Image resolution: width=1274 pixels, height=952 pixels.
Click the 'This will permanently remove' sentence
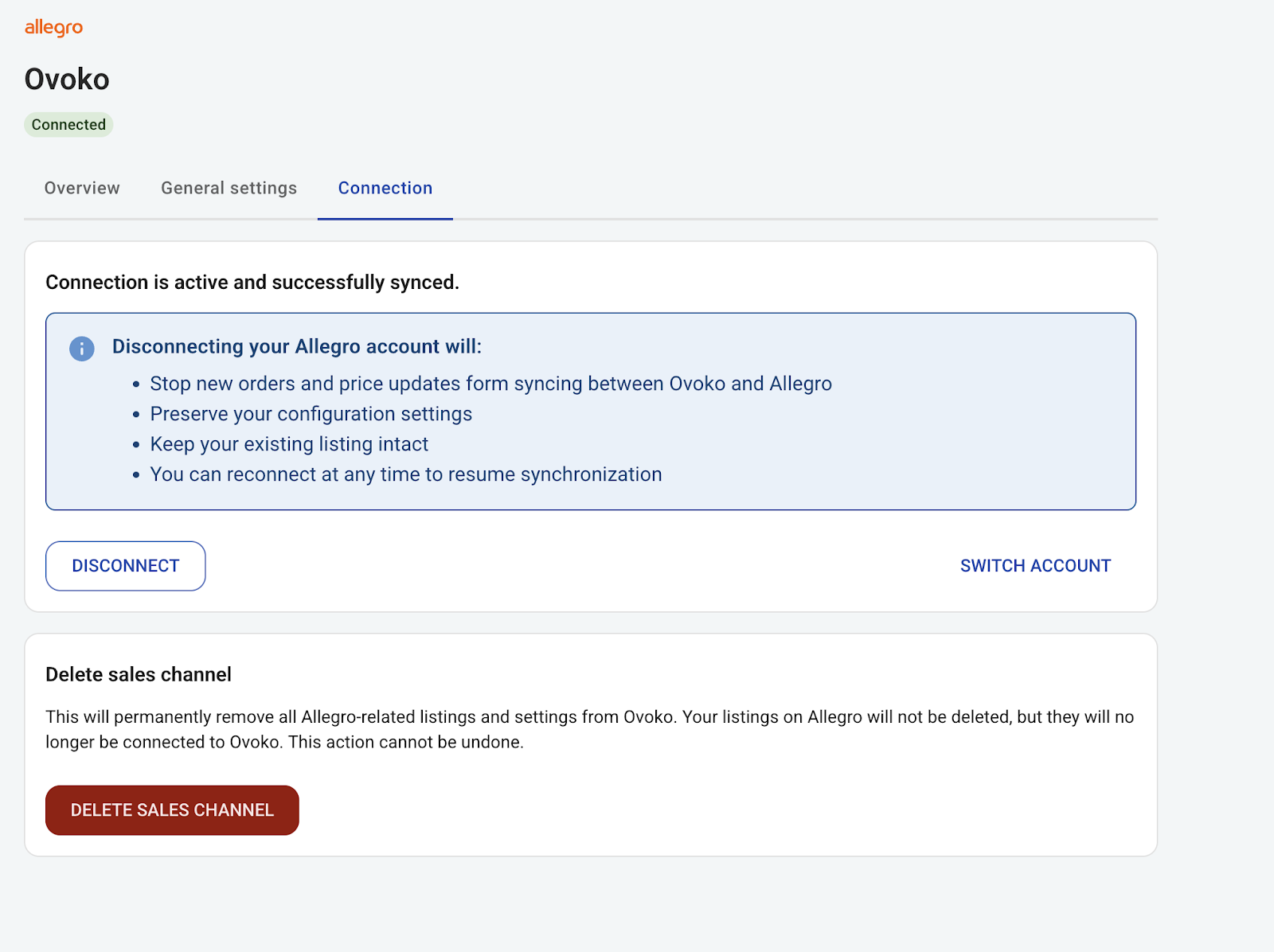point(360,717)
